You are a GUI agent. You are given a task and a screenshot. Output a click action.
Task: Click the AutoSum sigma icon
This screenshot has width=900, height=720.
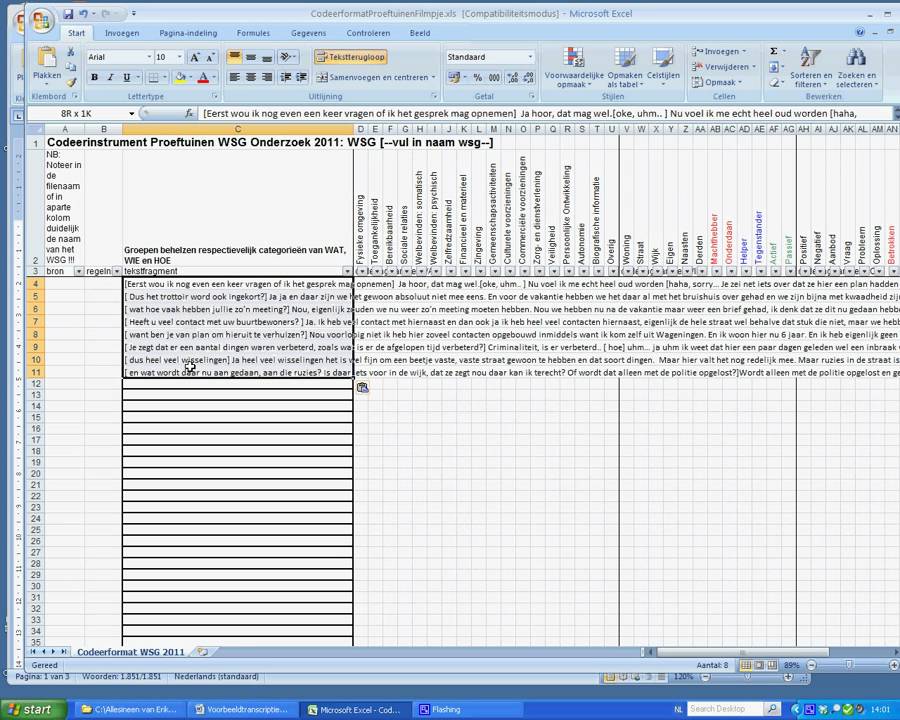tap(774, 51)
